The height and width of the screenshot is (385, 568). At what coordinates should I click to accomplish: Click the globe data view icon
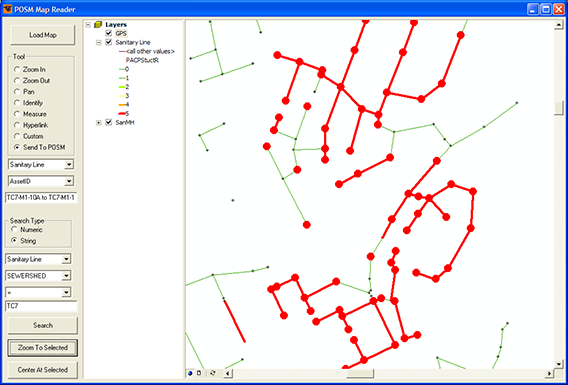click(190, 373)
